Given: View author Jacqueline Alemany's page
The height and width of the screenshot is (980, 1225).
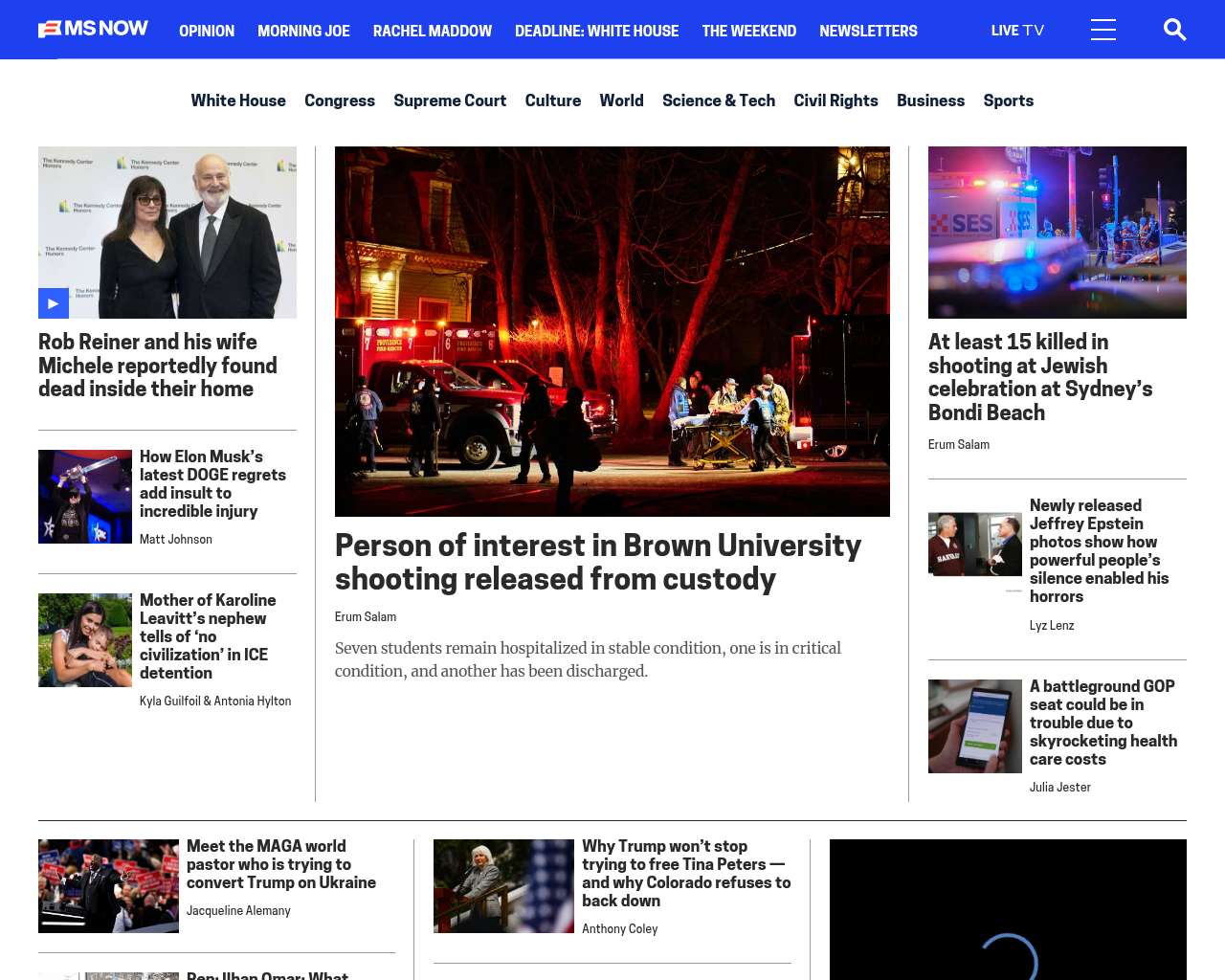Looking at the screenshot, I should click(238, 911).
